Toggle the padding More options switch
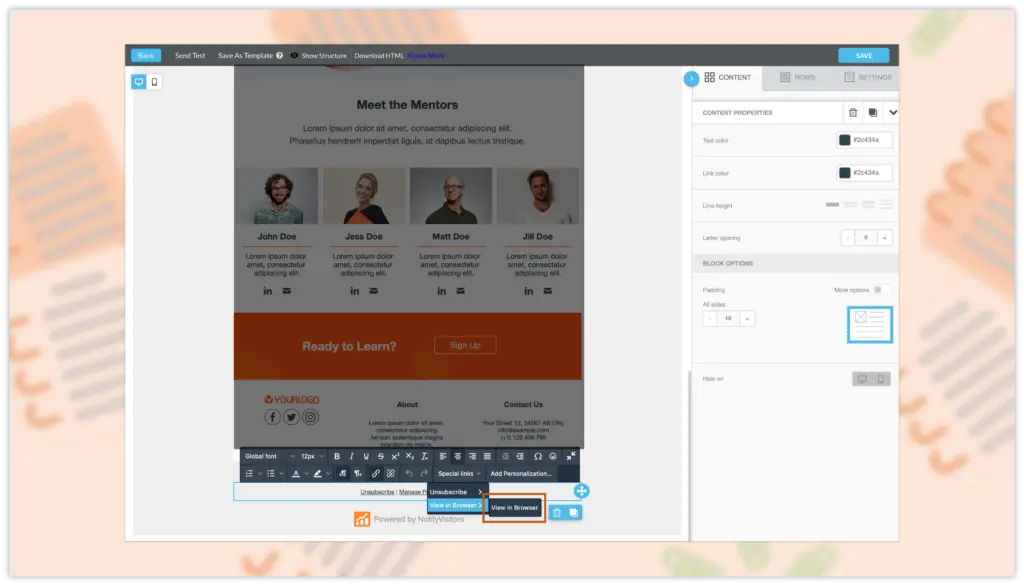This screenshot has height=586, width=1024. 881,290
